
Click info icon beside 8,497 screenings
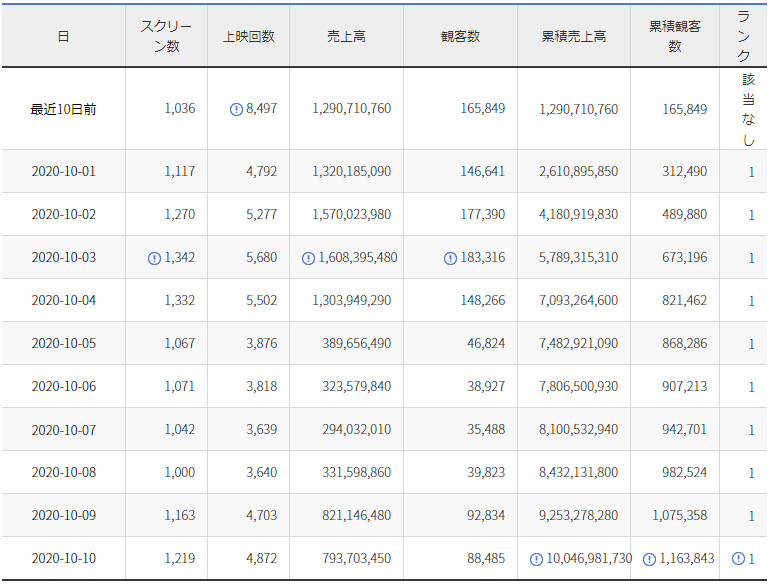click(236, 110)
